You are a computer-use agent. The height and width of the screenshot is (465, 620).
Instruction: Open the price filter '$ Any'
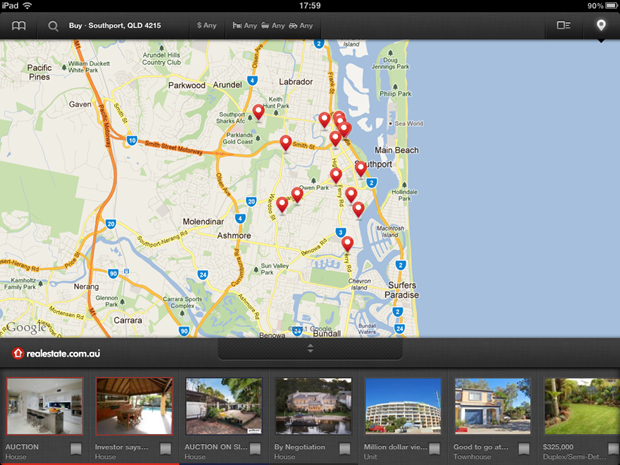pyautogui.click(x=206, y=25)
